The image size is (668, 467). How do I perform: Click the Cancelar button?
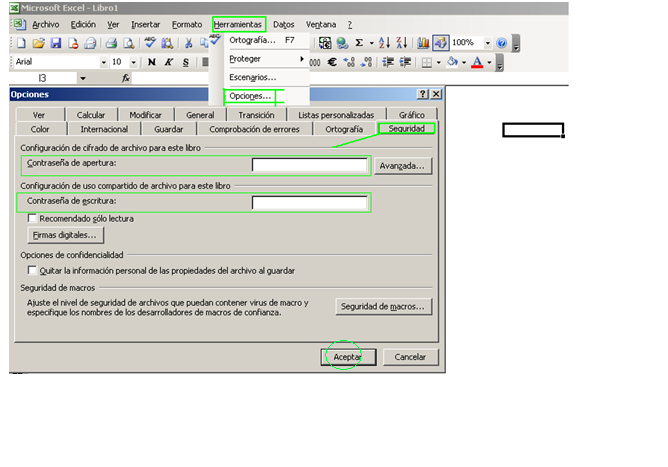coord(410,357)
